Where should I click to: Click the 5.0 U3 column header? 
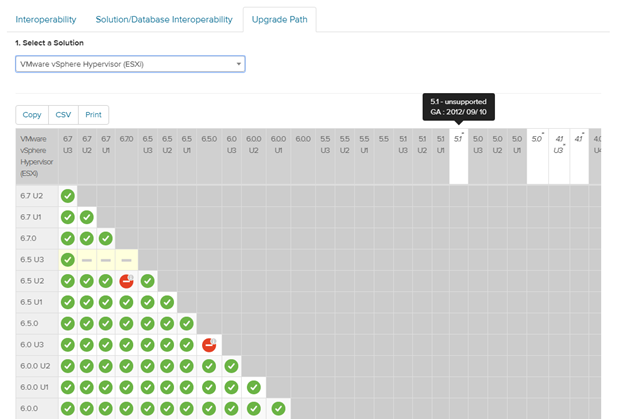click(478, 156)
